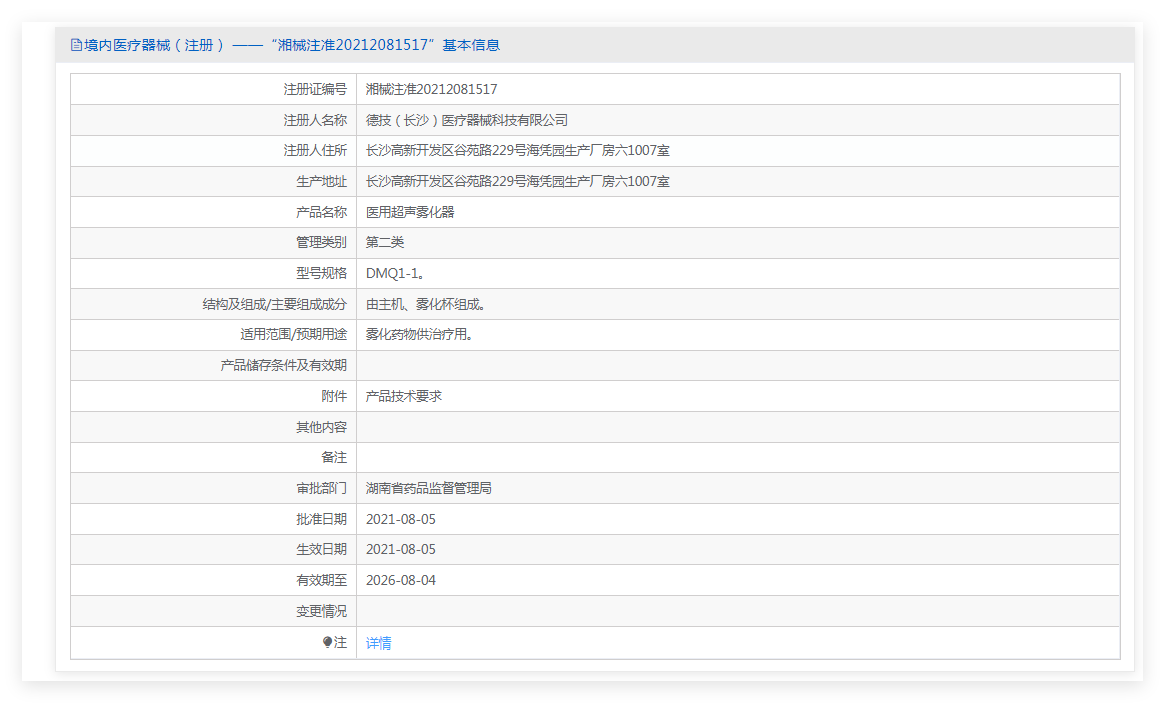Select approving department 湖南省药品监督管理局
The width and height of the screenshot is (1165, 703).
click(429, 488)
